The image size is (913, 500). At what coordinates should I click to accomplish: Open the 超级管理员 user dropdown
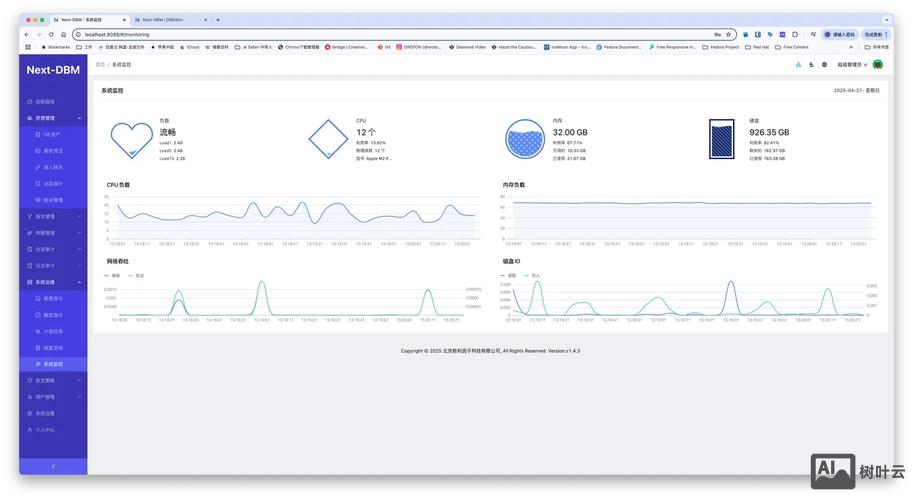pos(852,64)
